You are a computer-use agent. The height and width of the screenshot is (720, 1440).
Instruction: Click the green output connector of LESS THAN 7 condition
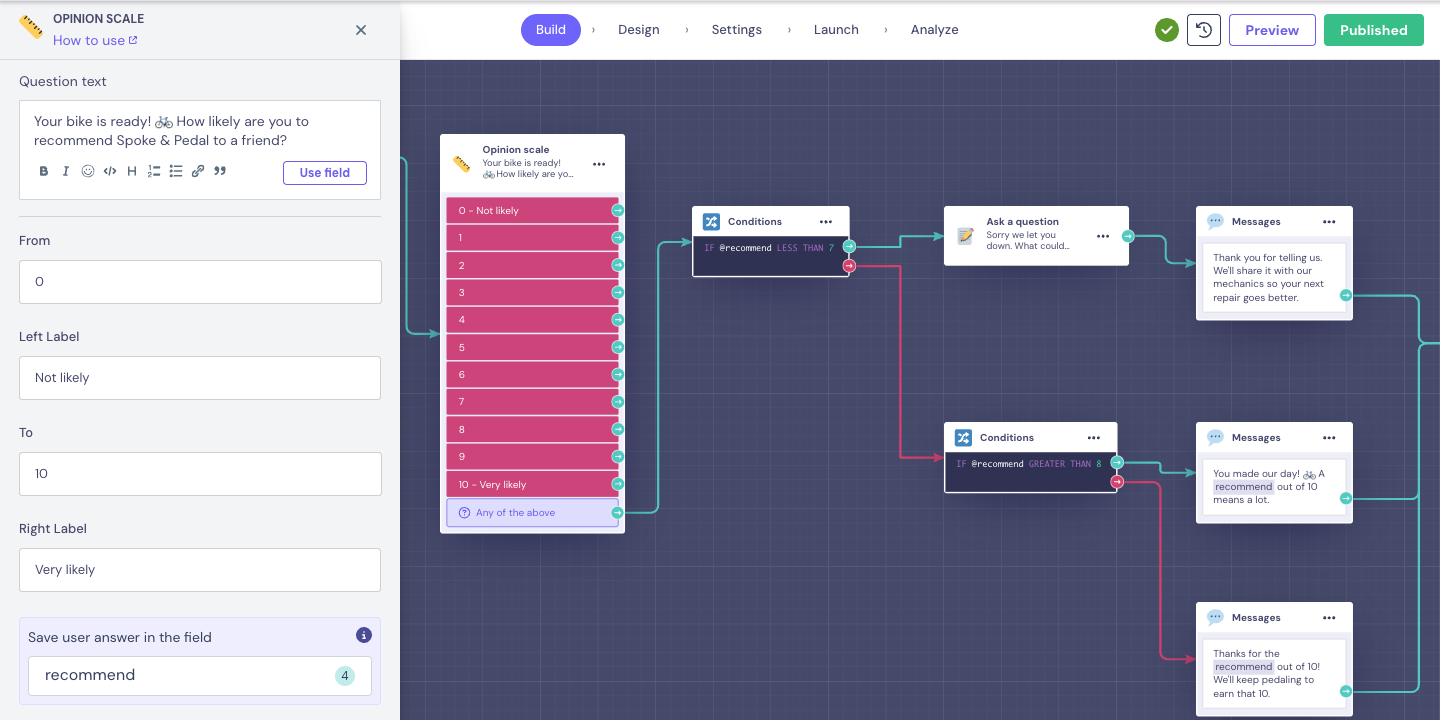[x=849, y=247]
